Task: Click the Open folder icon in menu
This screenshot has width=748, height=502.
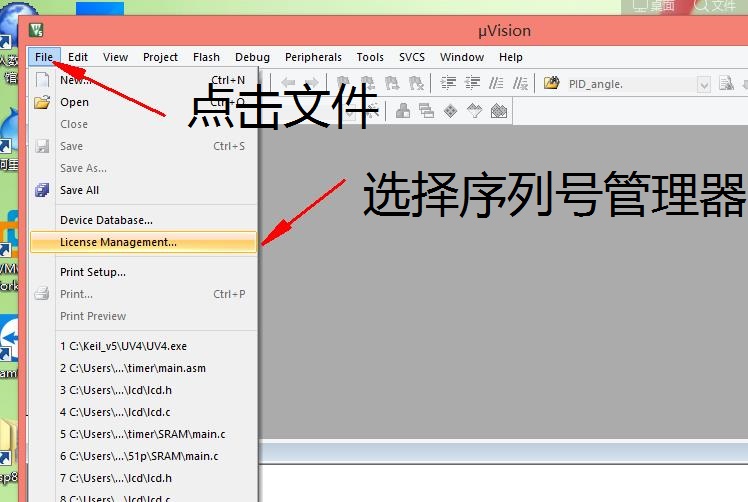Action: click(x=42, y=102)
